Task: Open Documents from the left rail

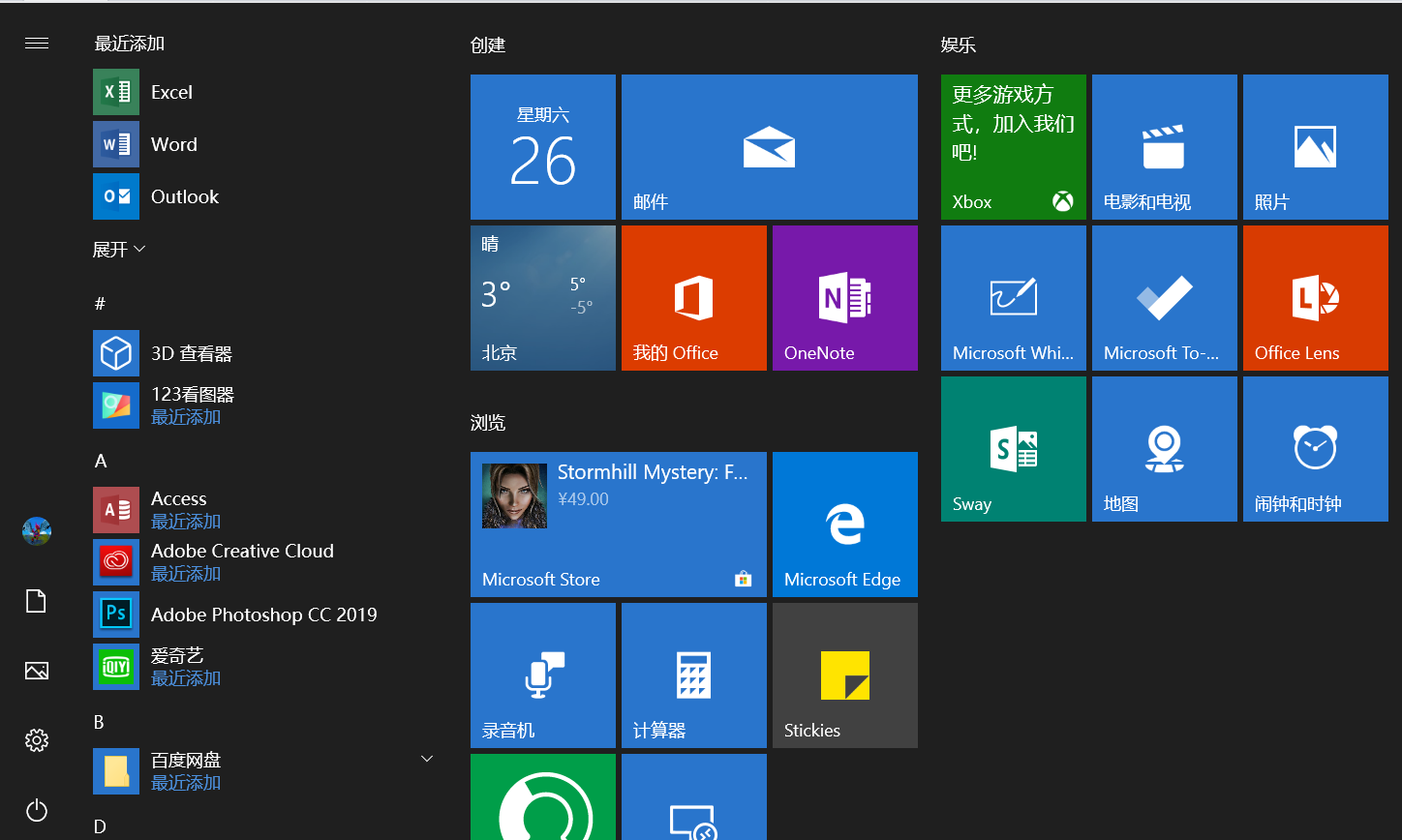Action: point(37,601)
